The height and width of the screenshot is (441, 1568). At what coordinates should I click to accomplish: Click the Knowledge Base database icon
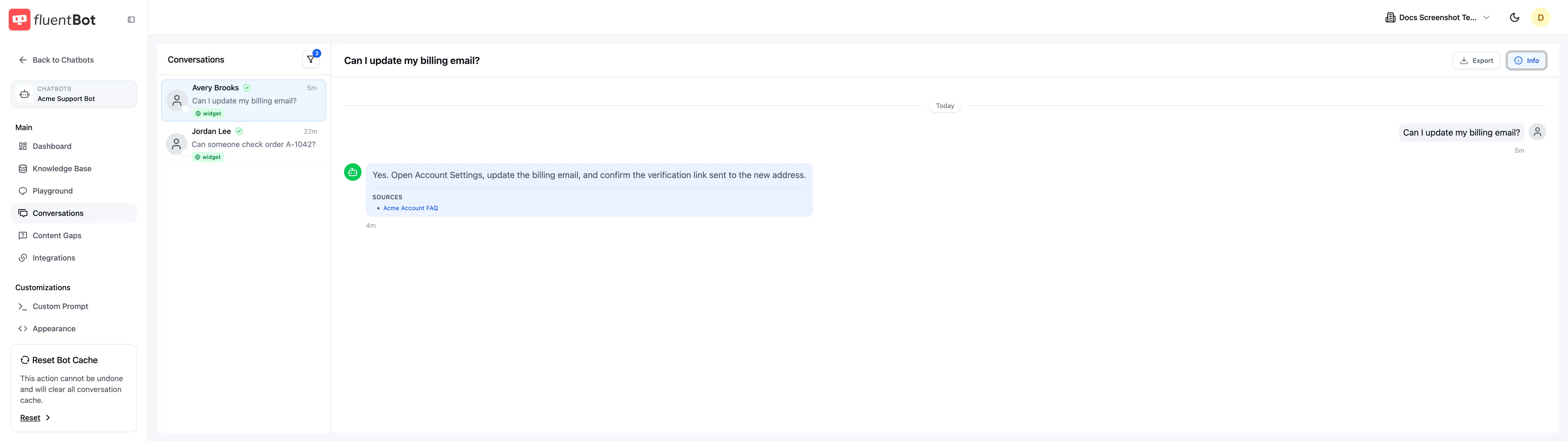[x=23, y=169]
